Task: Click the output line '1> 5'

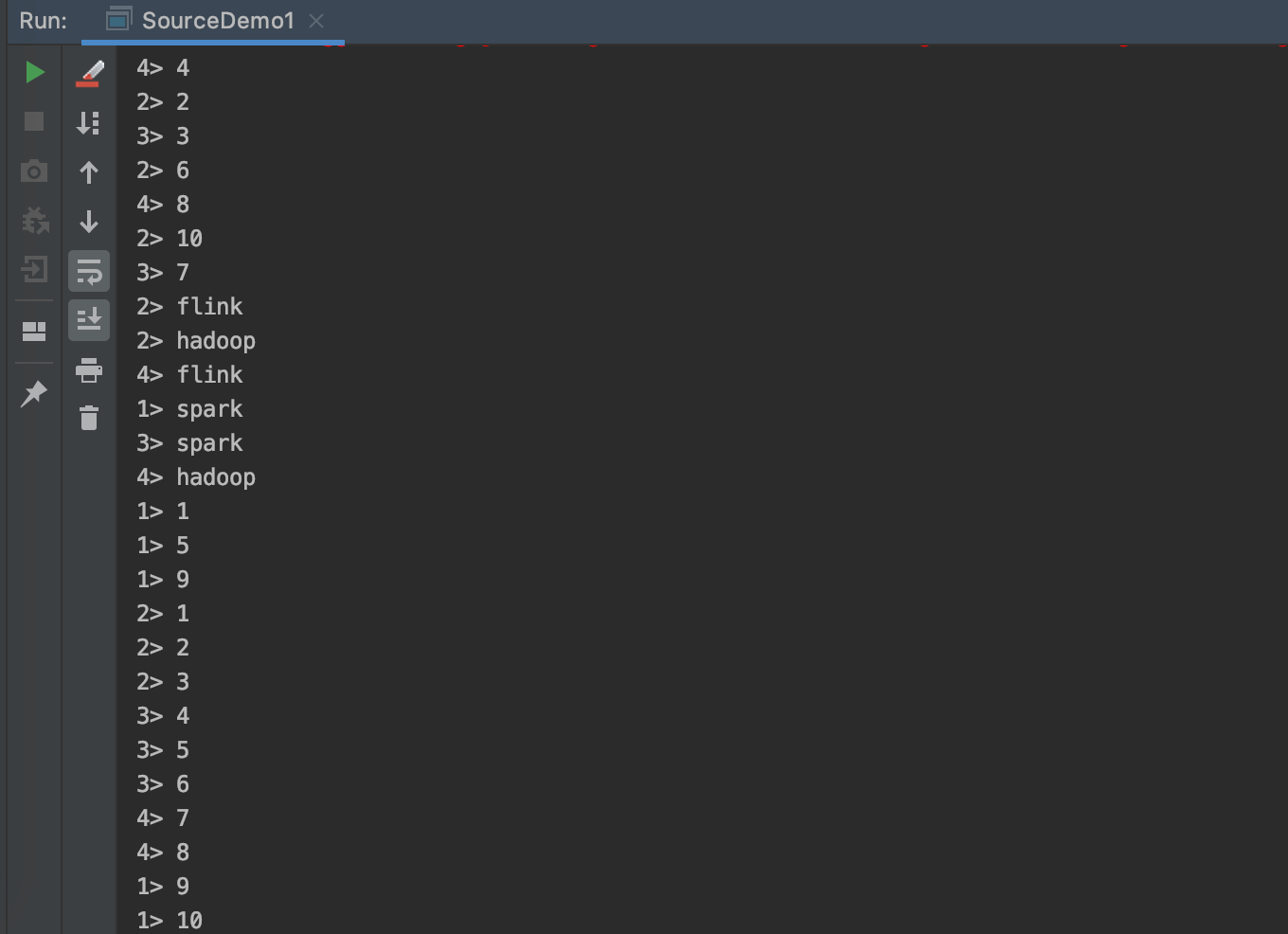Action: [x=163, y=545]
